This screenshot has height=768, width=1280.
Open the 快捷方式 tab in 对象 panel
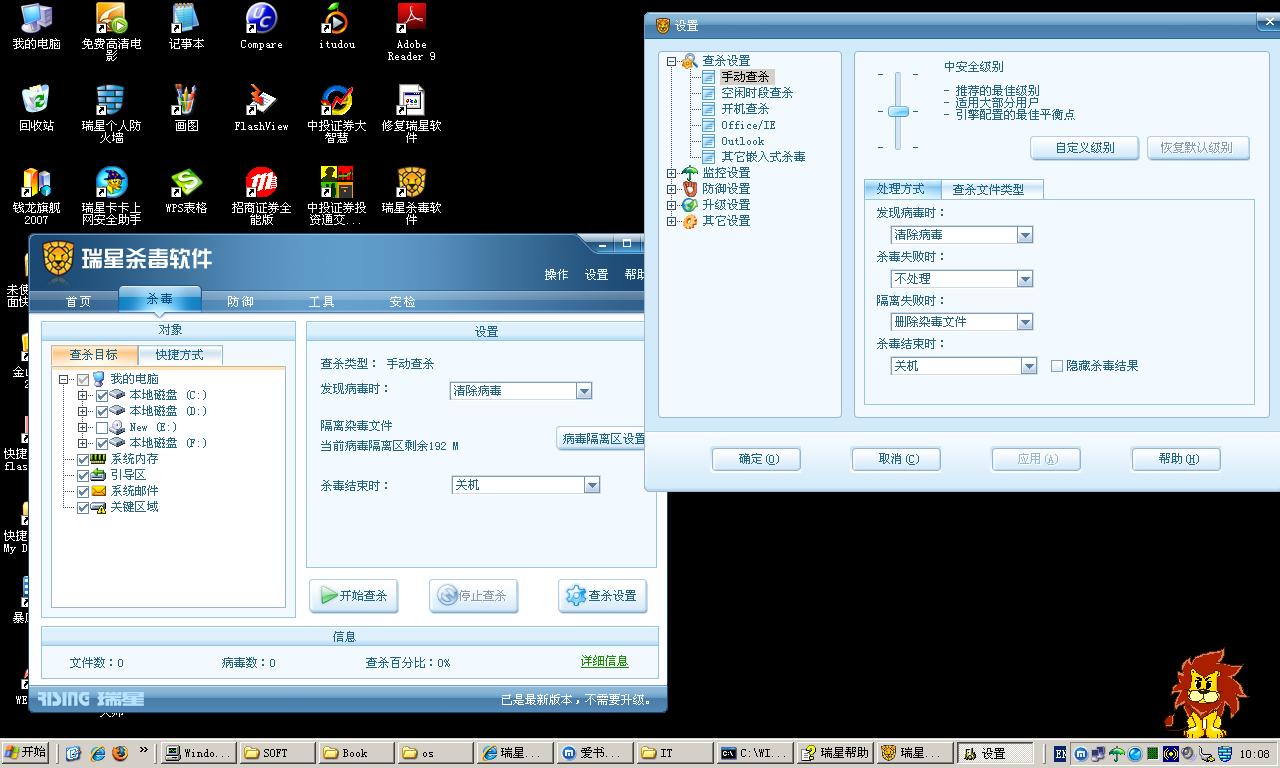tap(179, 355)
